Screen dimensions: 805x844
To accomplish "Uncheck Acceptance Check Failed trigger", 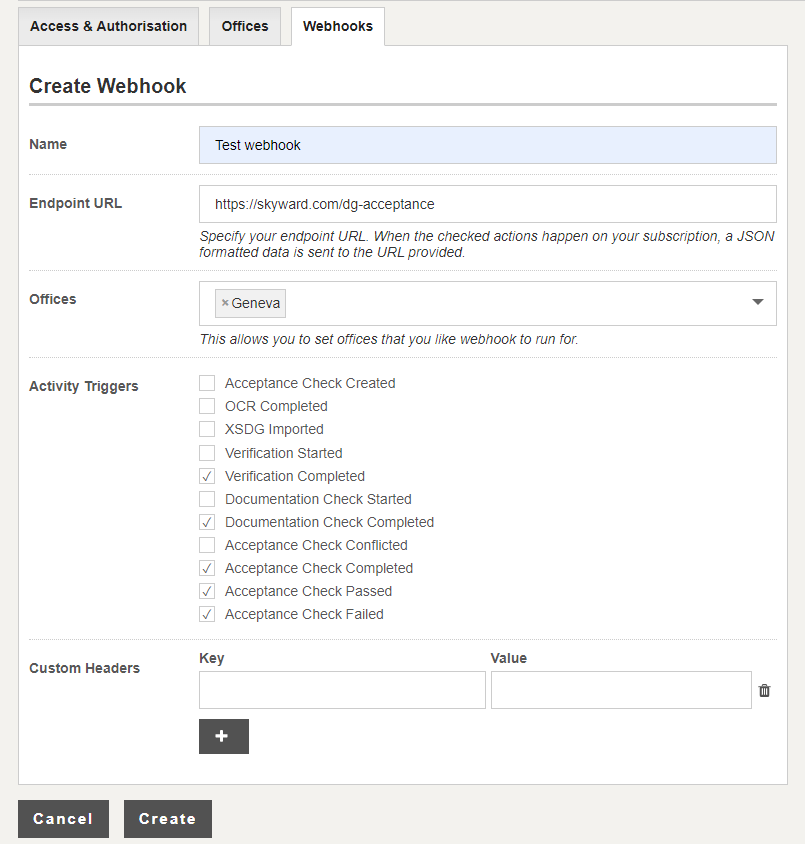I will pyautogui.click(x=207, y=614).
